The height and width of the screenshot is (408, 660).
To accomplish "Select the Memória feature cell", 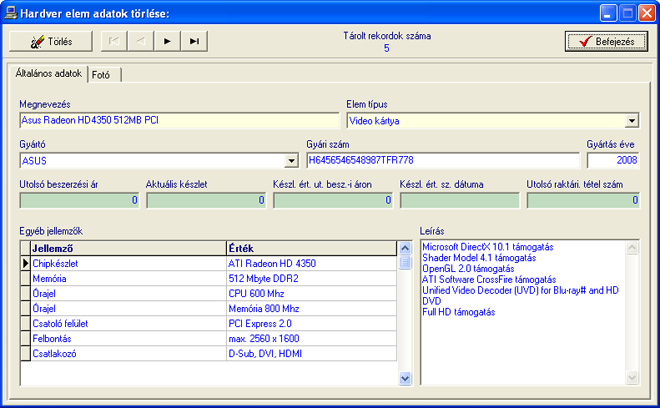I will [x=128, y=279].
